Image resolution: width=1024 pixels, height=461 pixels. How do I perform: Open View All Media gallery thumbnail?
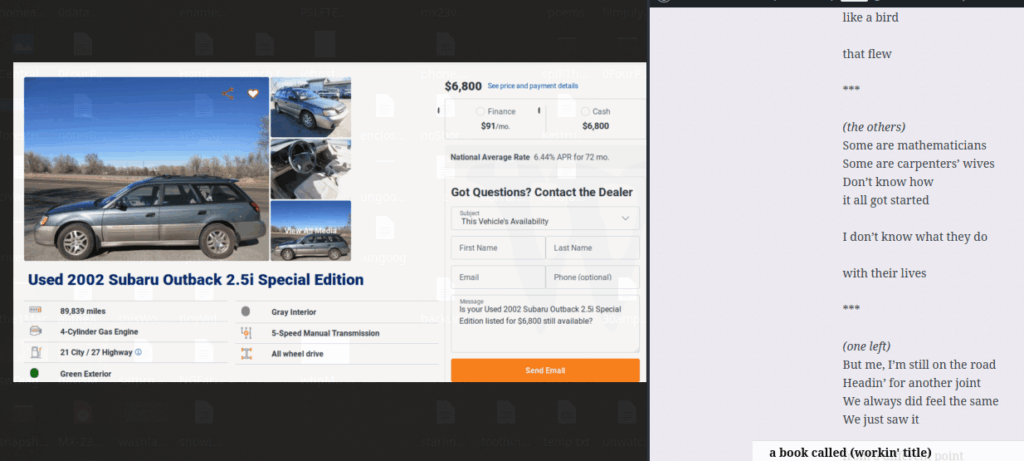(311, 230)
